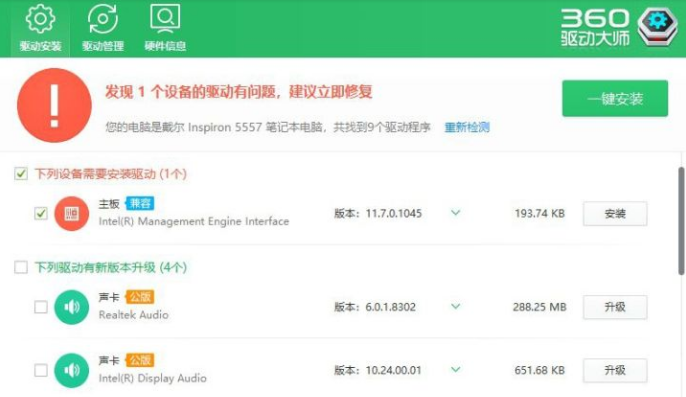The width and height of the screenshot is (686, 397).
Task: Click the Realtek Audio speaker icon
Action: (71, 307)
